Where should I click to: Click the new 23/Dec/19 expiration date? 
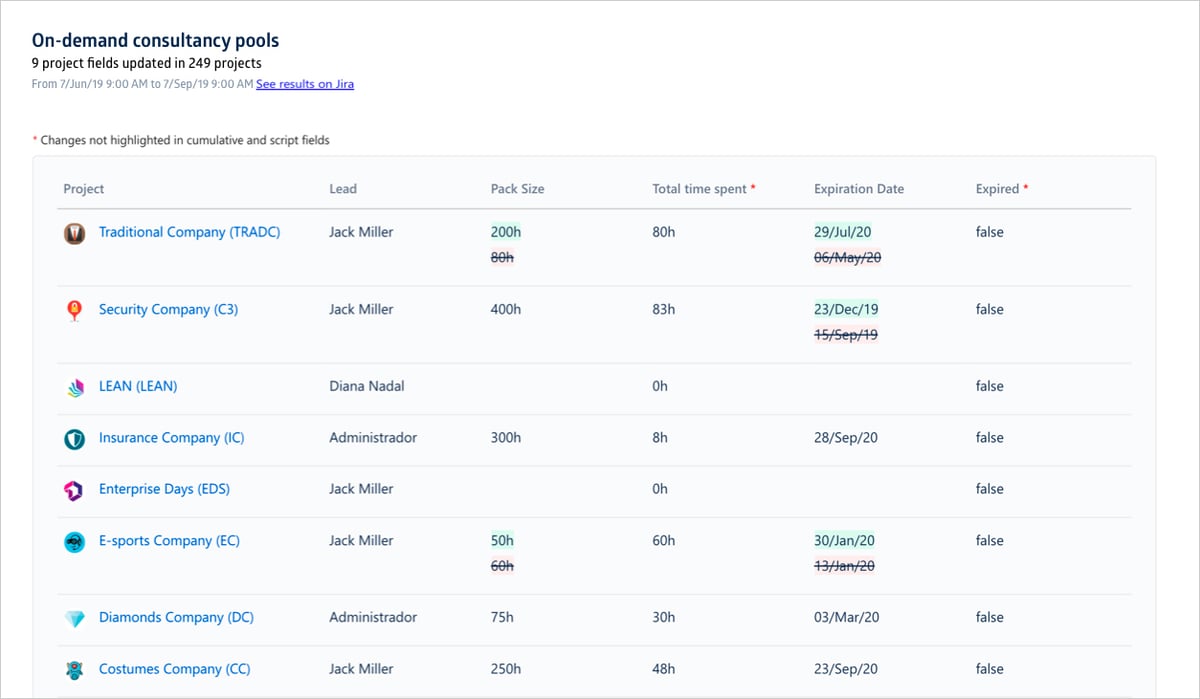pyautogui.click(x=846, y=310)
